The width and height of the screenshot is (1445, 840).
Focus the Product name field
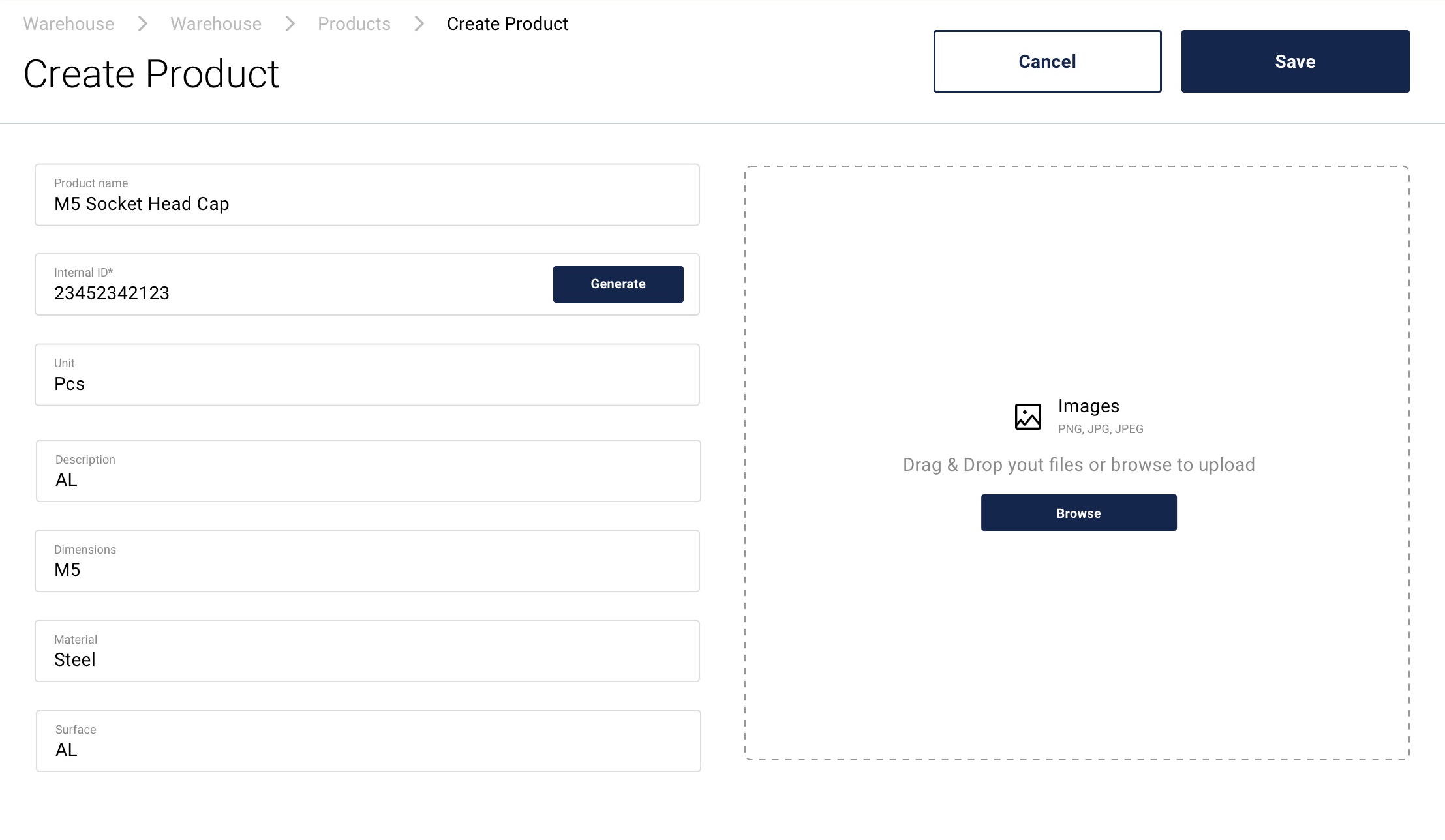tap(367, 195)
